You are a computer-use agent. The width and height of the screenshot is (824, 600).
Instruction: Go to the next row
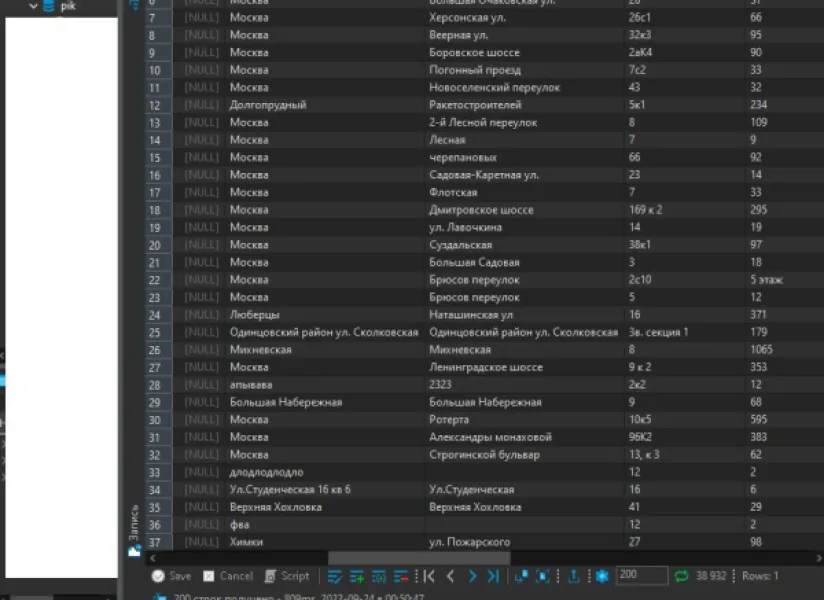[x=472, y=576]
